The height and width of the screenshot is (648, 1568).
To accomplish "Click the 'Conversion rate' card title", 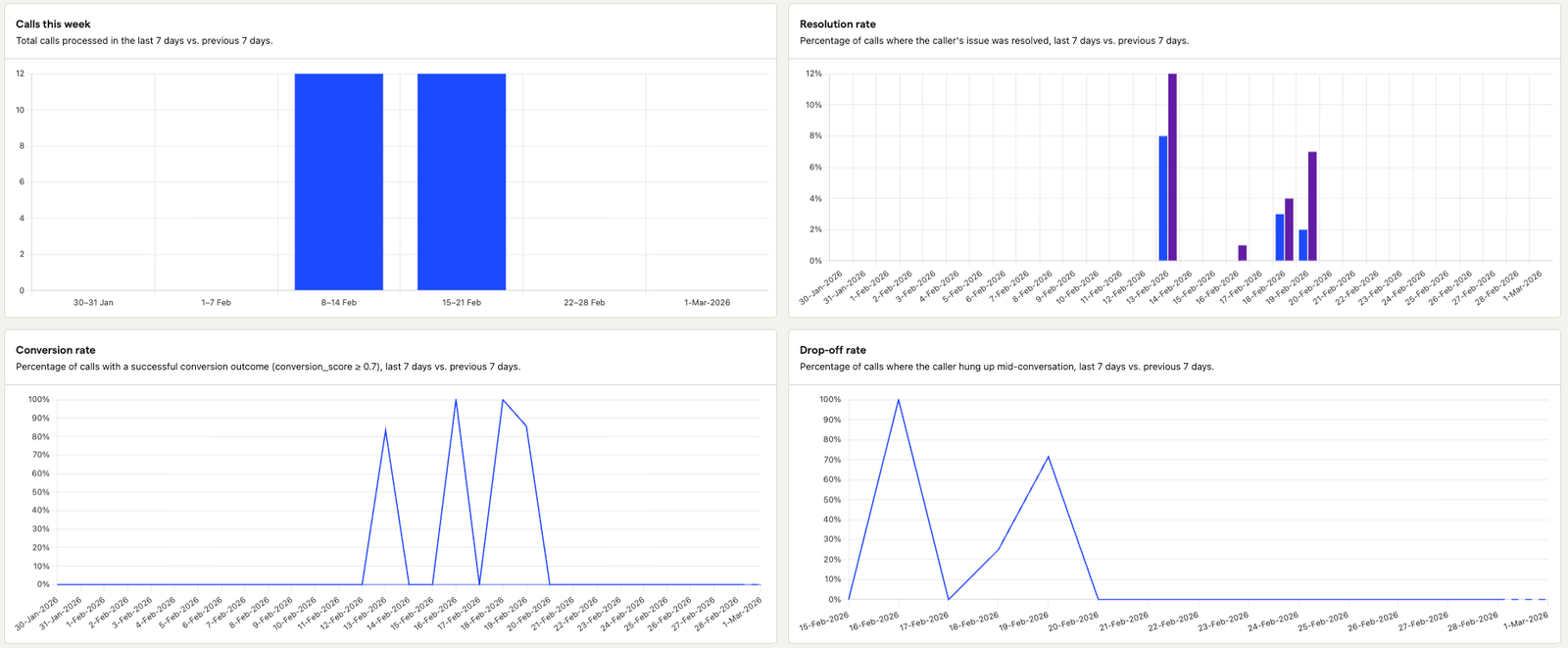I will pos(56,350).
